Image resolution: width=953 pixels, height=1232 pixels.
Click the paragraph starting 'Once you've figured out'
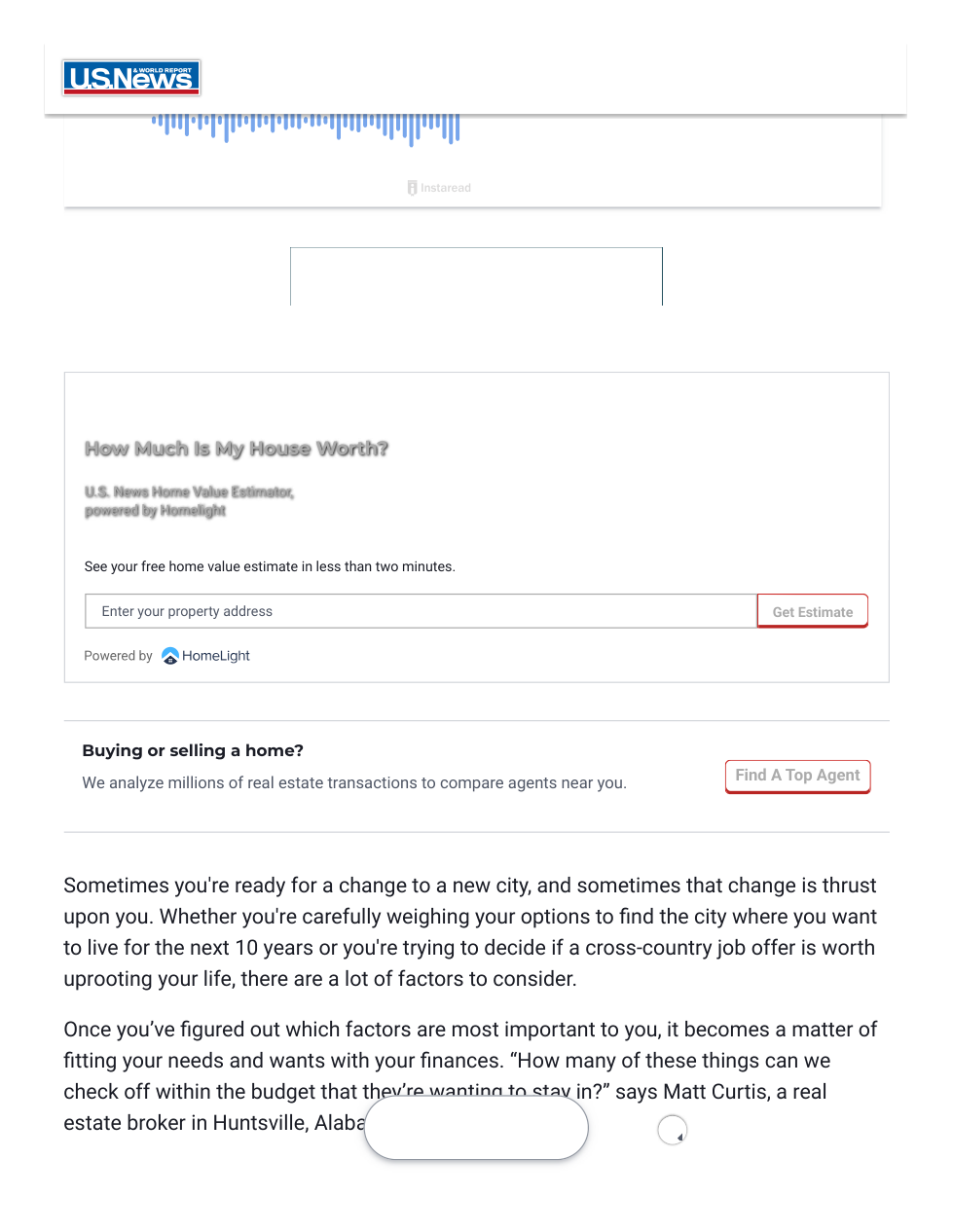[x=470, y=1076]
